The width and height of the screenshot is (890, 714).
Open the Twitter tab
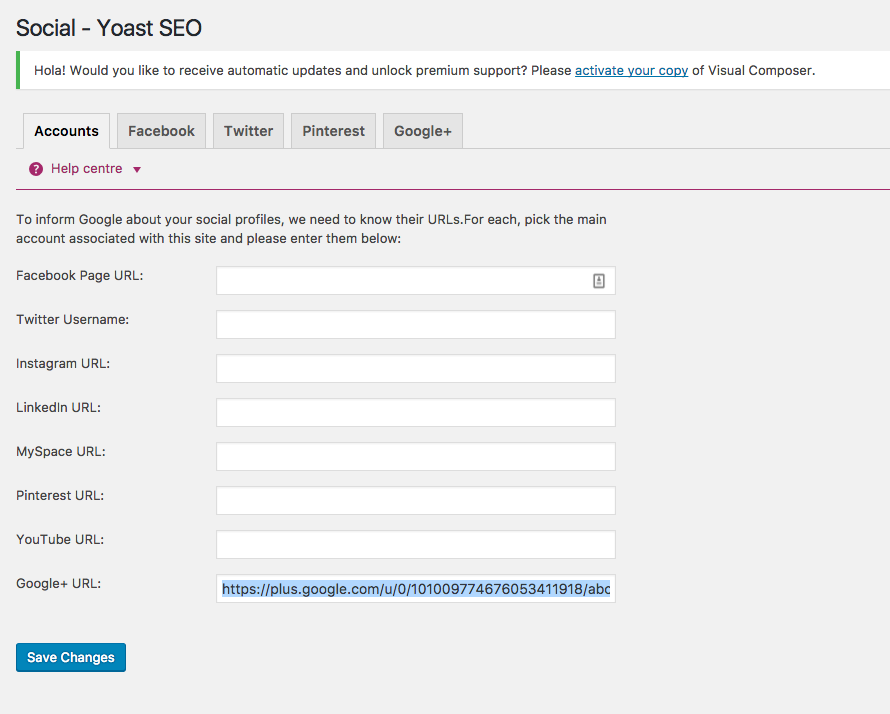249,131
